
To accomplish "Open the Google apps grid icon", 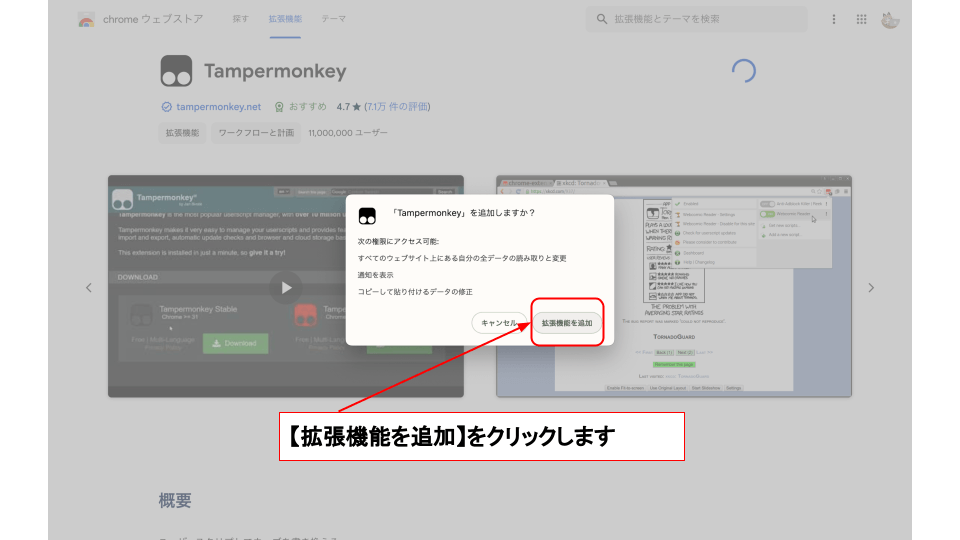I will (x=861, y=19).
